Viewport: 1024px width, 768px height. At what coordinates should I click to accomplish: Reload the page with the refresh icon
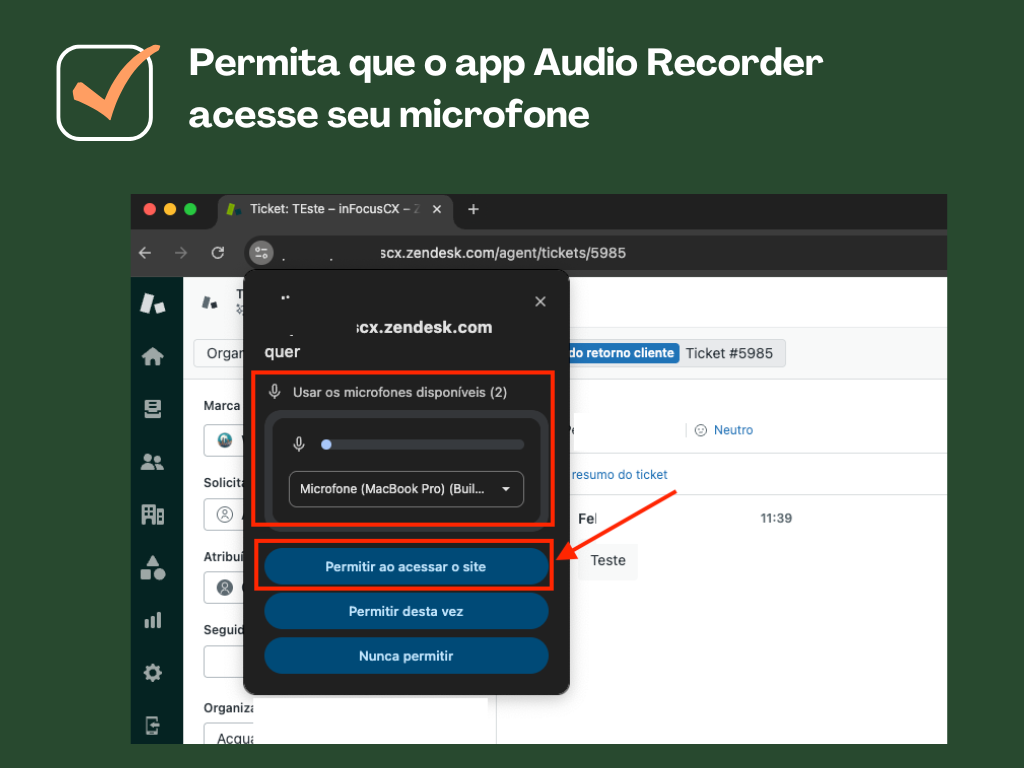(218, 253)
